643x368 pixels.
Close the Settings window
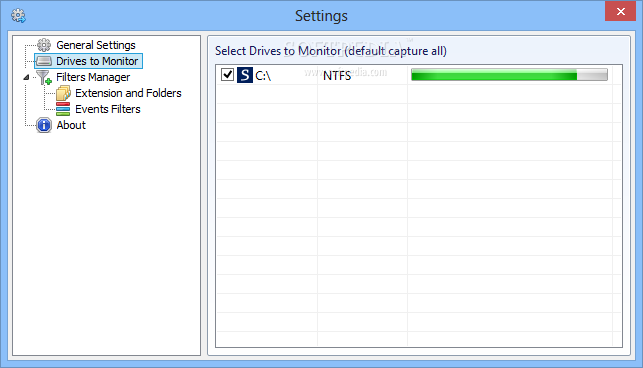(x=620, y=11)
